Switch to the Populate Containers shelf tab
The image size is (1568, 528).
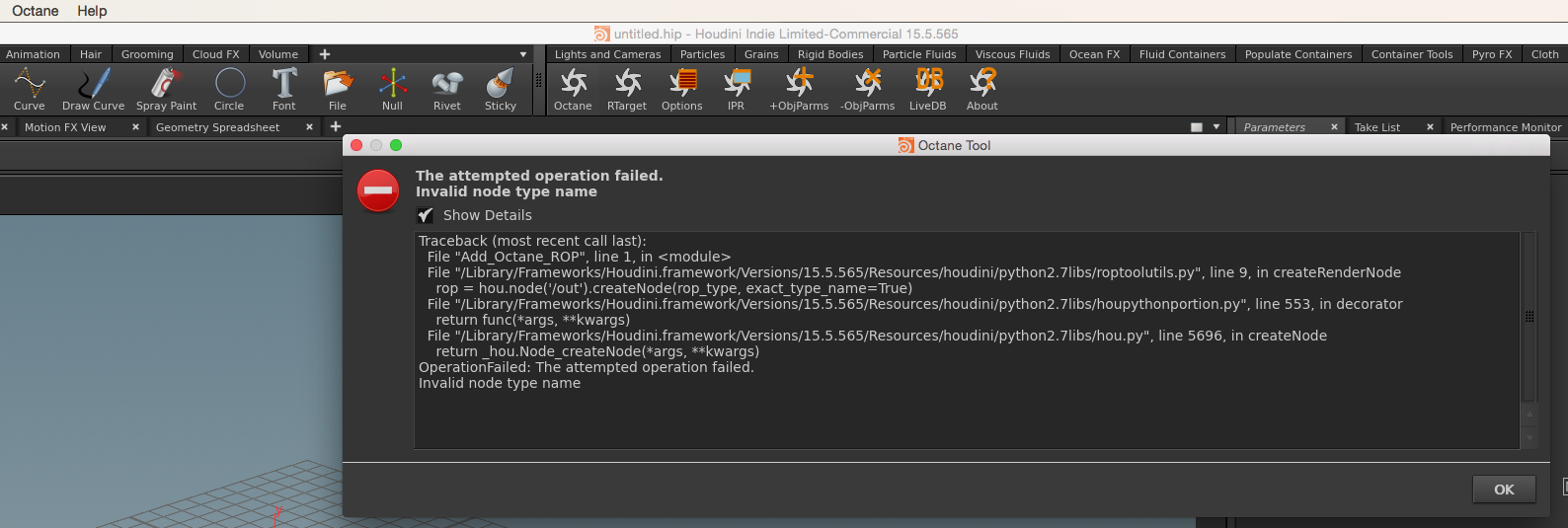[1298, 54]
